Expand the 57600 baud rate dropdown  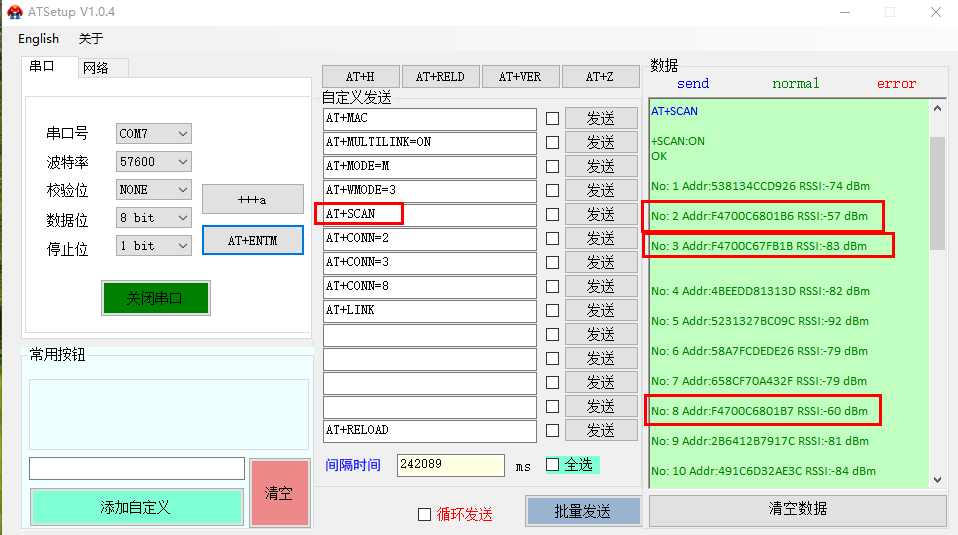(x=153, y=161)
